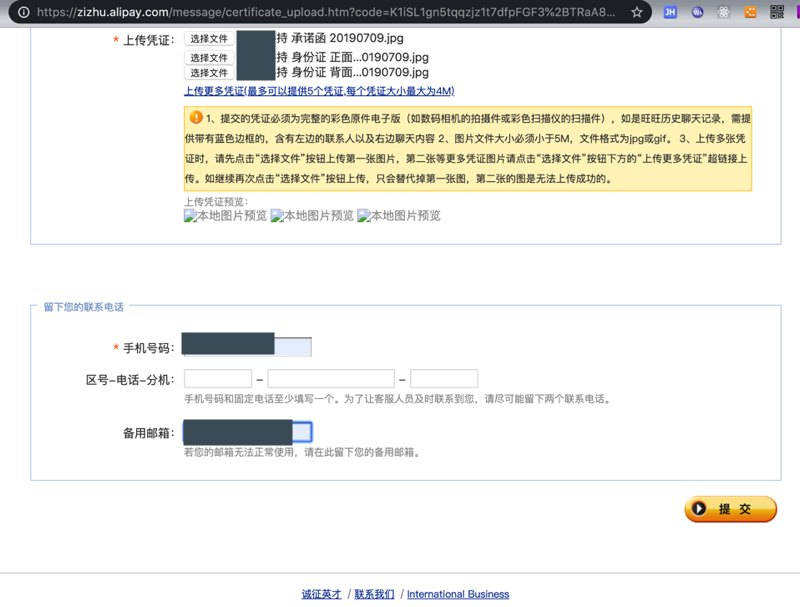800x607 pixels.
Task: Click the 上传更多凭证 link
Action: coord(319,91)
